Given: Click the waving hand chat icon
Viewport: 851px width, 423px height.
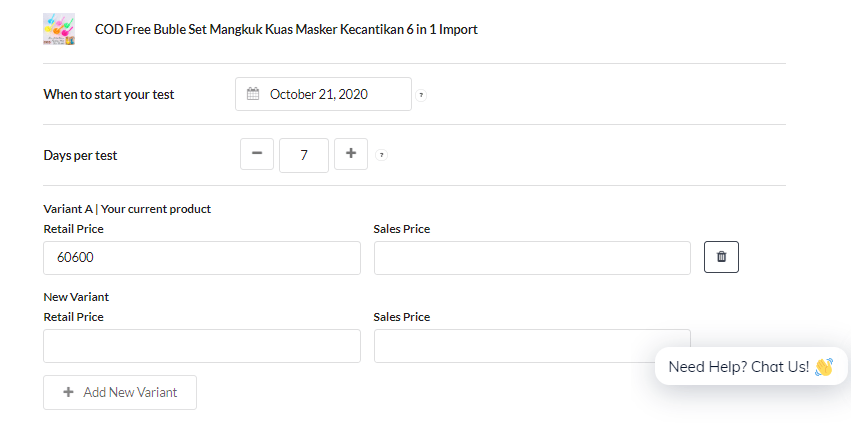Looking at the screenshot, I should click(823, 367).
